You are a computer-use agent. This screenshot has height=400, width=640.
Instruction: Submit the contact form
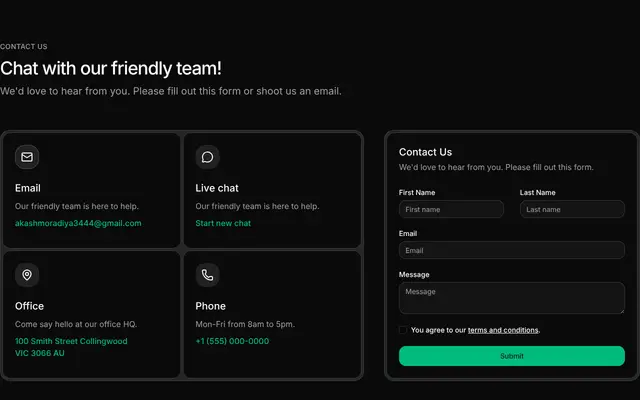coord(512,356)
